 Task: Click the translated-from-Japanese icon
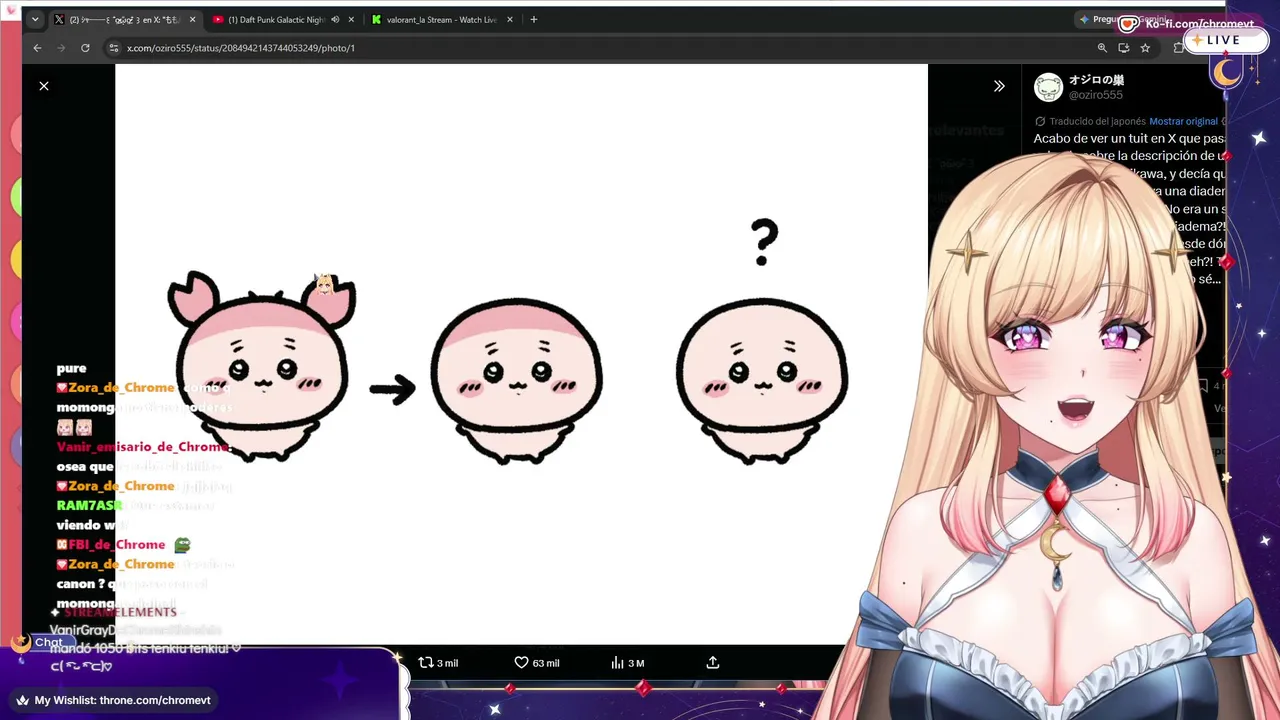point(1040,121)
